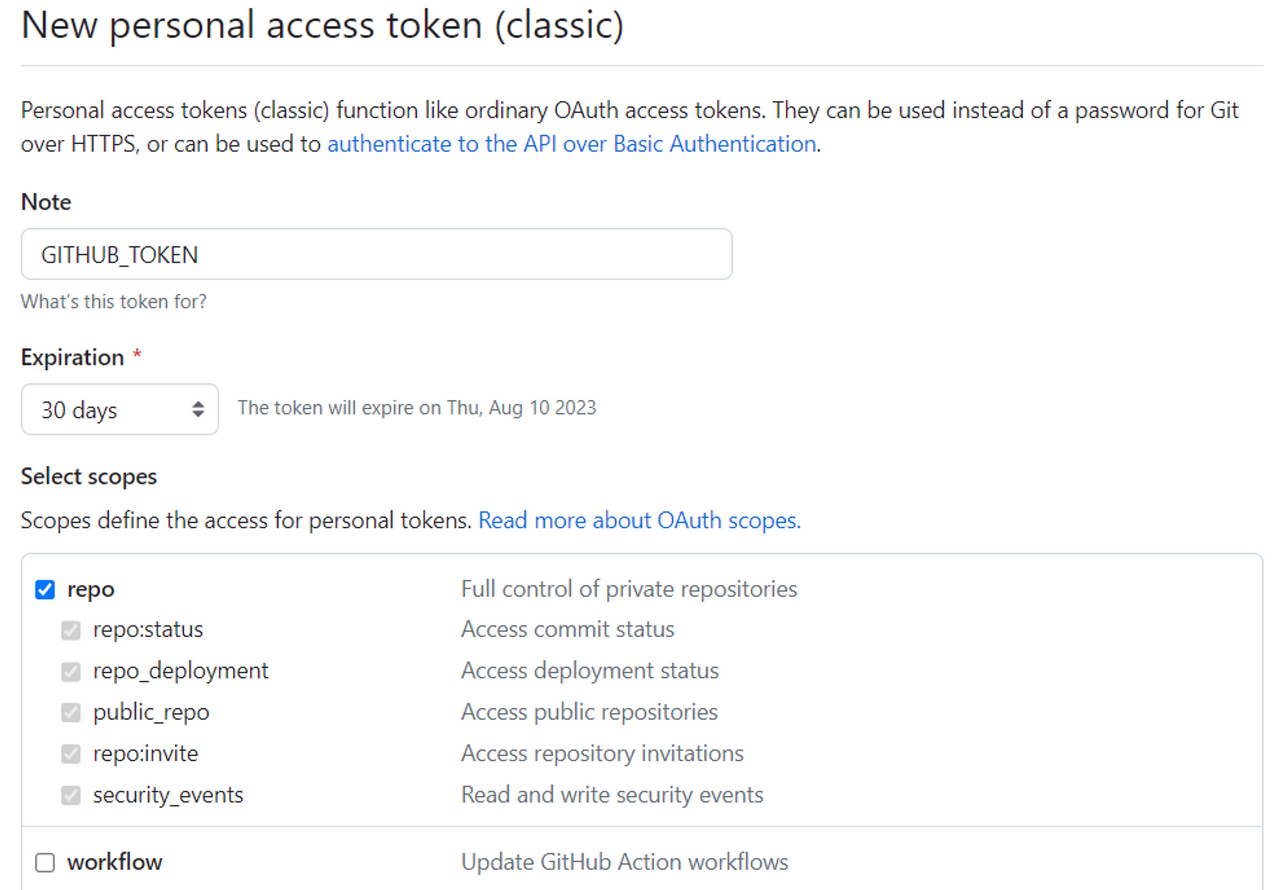Click the repo_deployment scope label
Screen dimensions: 1280x890
tap(181, 671)
